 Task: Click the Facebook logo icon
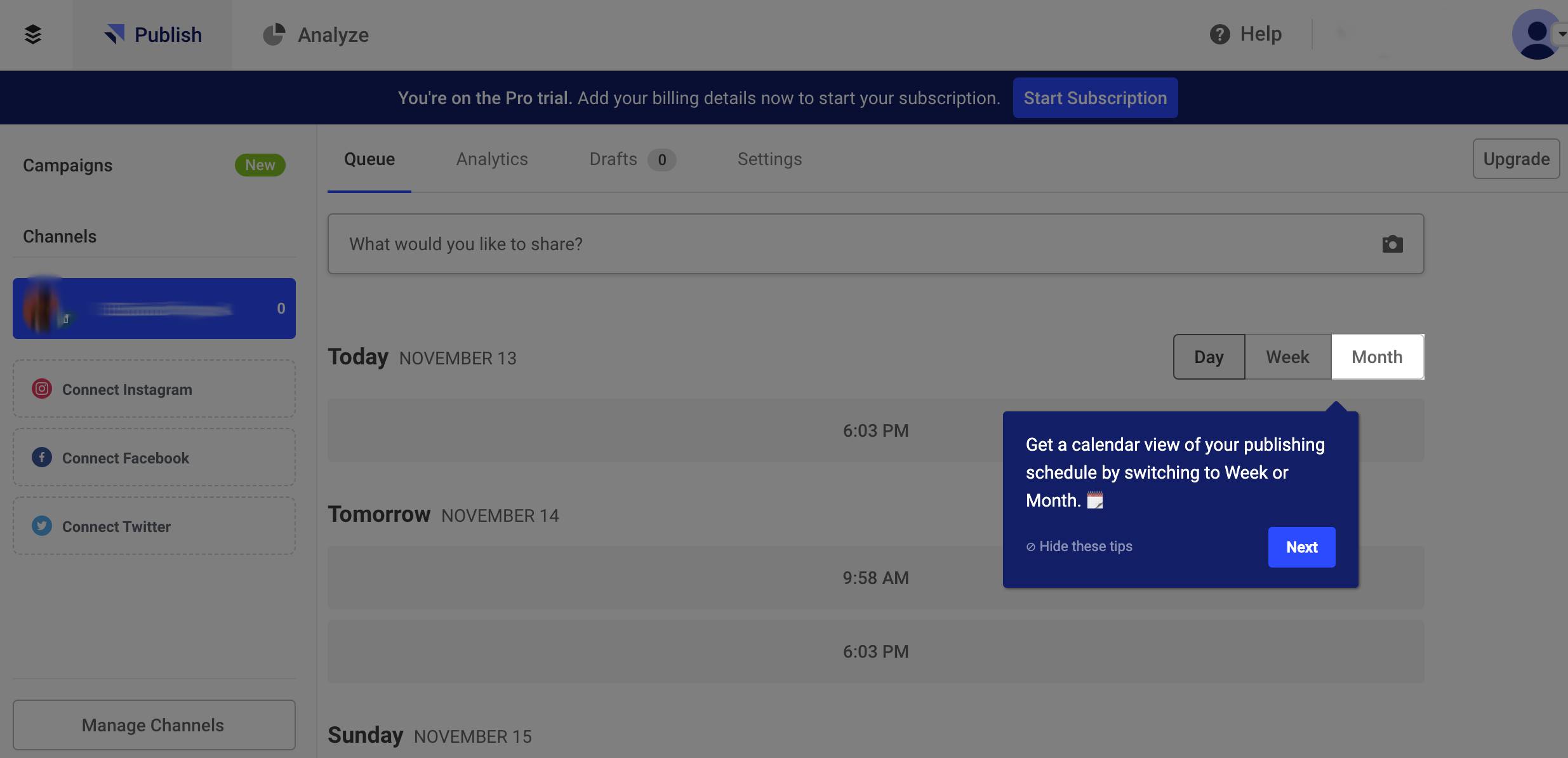coord(42,457)
